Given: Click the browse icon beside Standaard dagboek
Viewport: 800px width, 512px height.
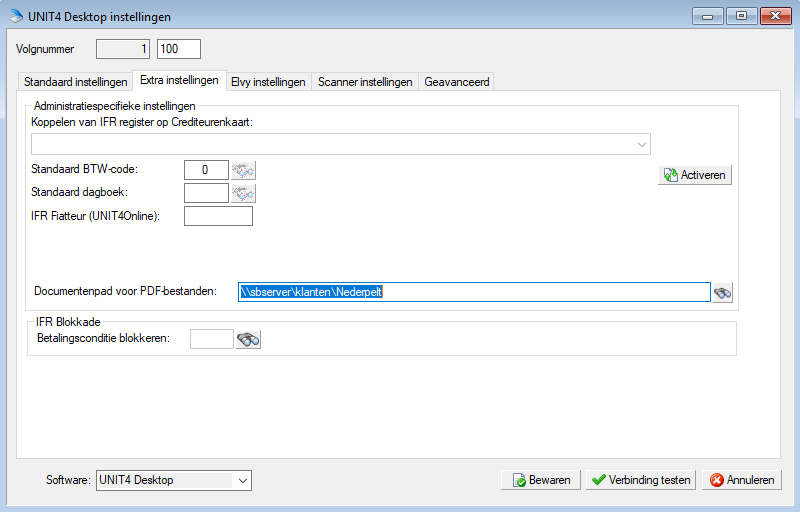Looking at the screenshot, I should (243, 193).
